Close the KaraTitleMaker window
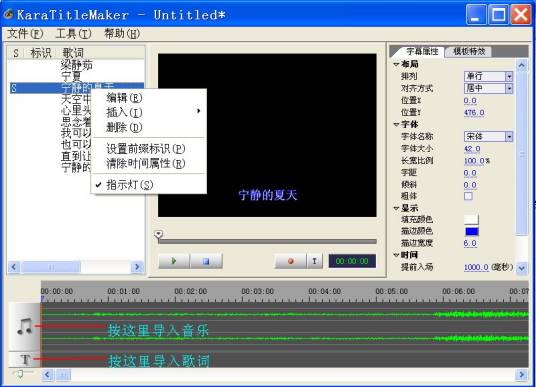Image resolution: width=536 pixels, height=387 pixels. click(x=521, y=15)
